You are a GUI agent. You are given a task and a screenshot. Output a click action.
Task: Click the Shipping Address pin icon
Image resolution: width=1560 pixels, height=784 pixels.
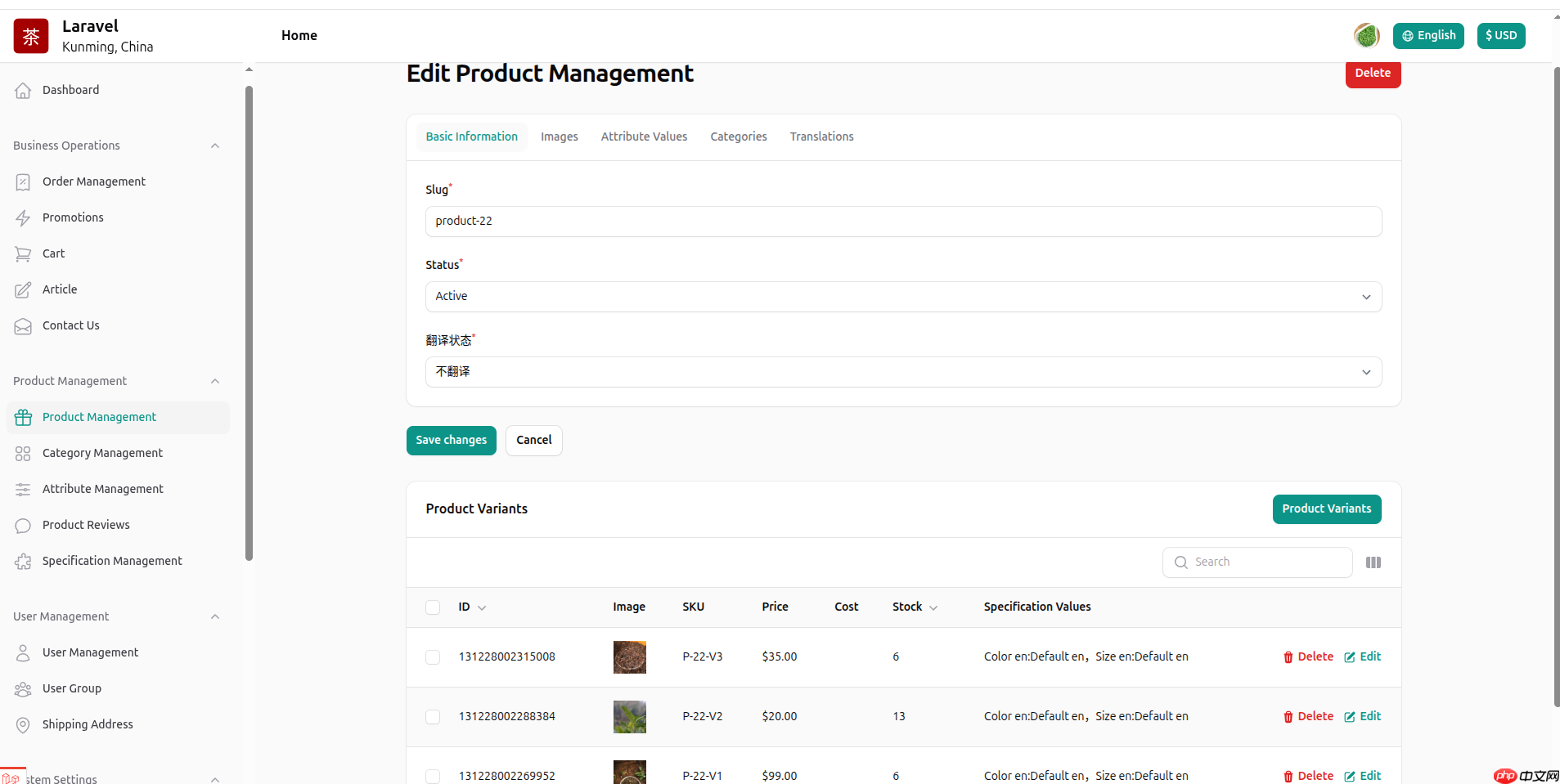click(x=23, y=725)
